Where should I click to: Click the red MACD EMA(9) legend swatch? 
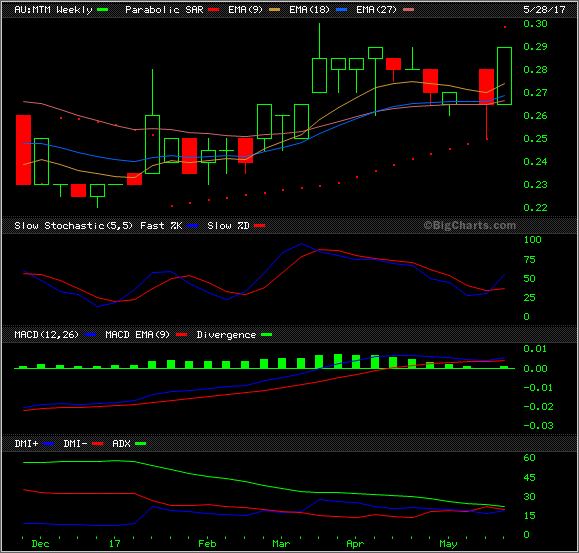(x=181, y=335)
